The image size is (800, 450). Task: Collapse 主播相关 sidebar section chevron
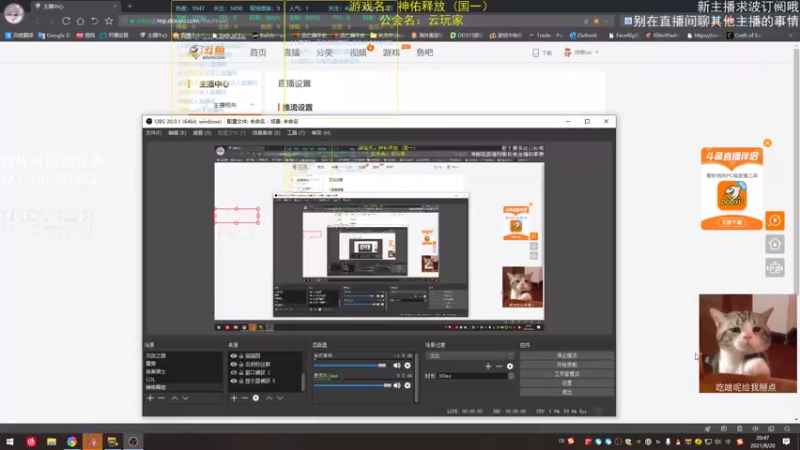(252, 105)
